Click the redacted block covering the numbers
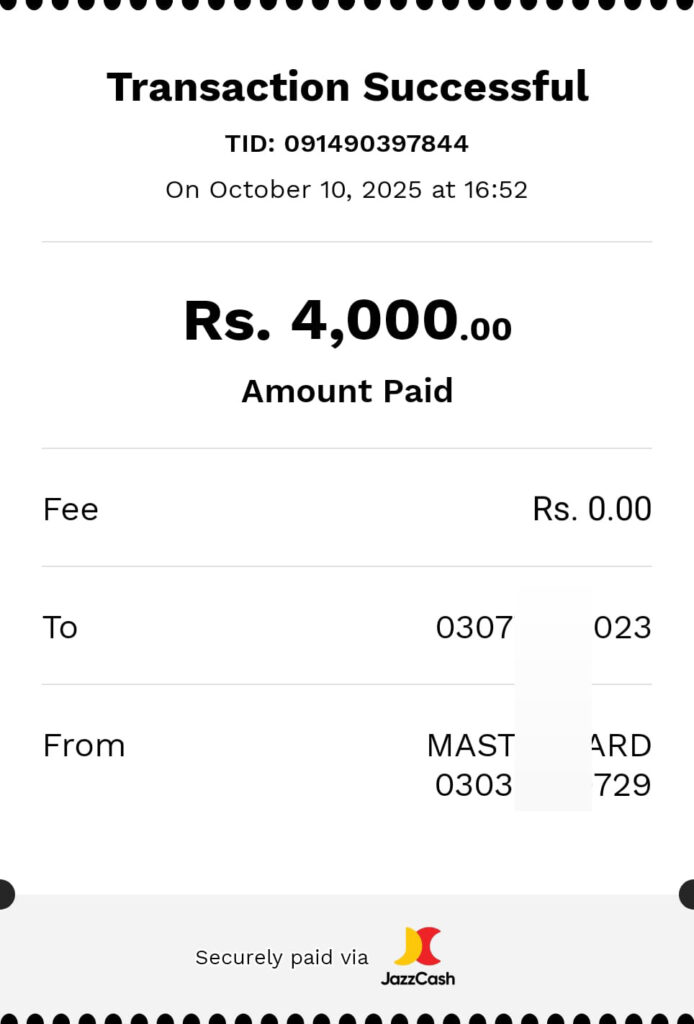 pyautogui.click(x=553, y=700)
